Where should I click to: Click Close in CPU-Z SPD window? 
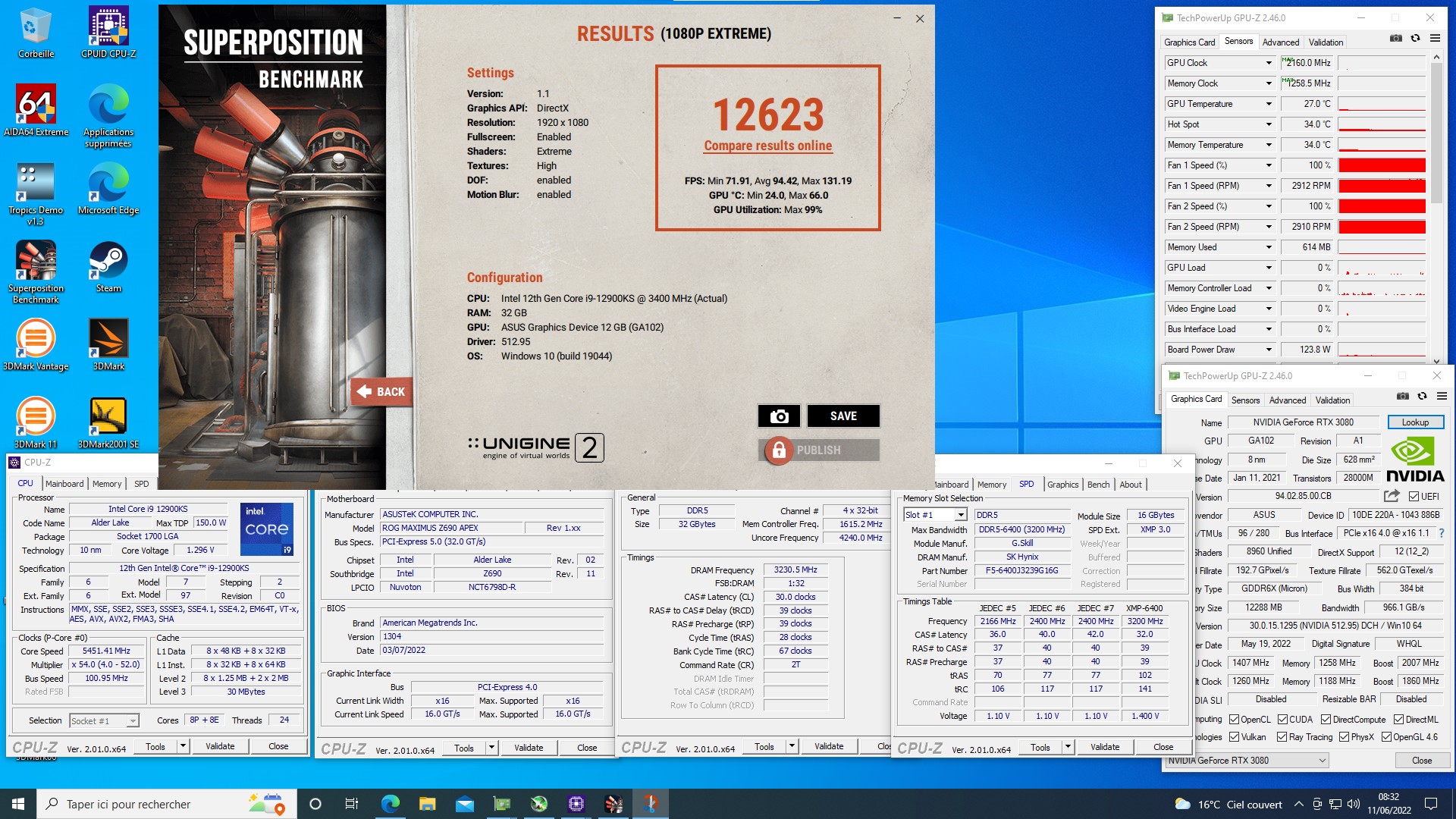1163,748
